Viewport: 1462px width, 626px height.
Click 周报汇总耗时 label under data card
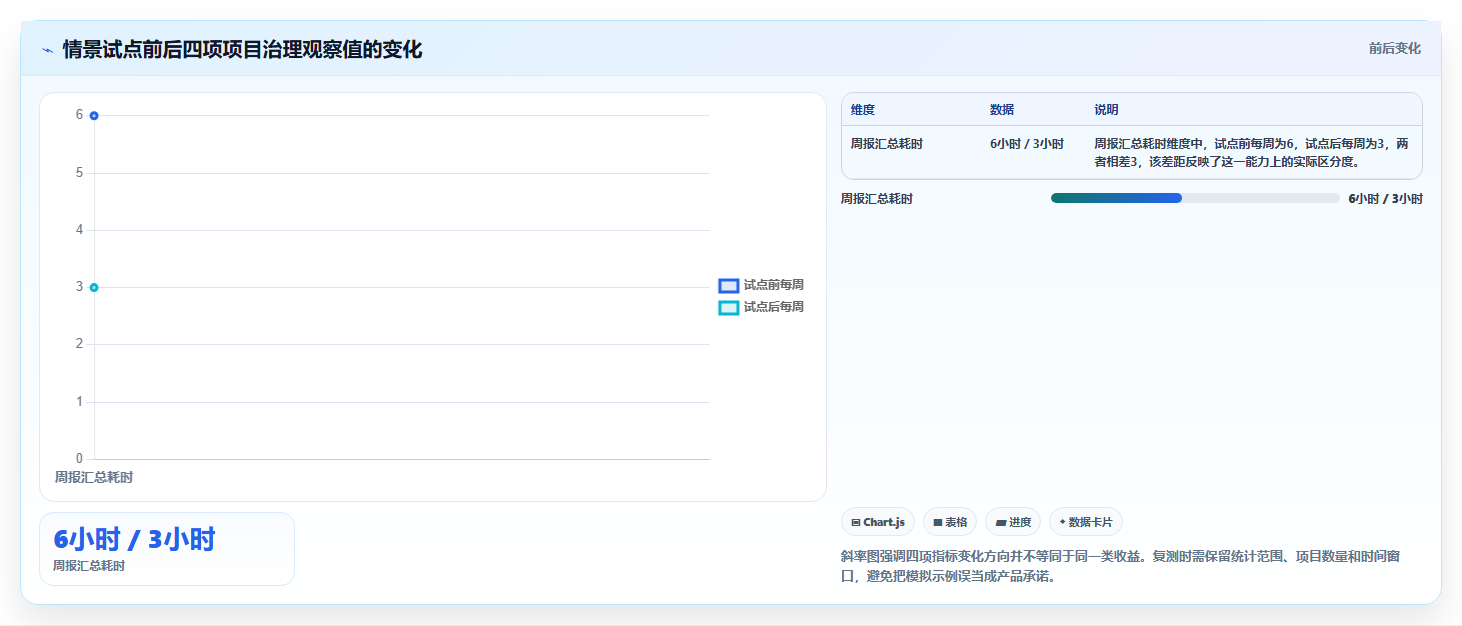[x=89, y=566]
